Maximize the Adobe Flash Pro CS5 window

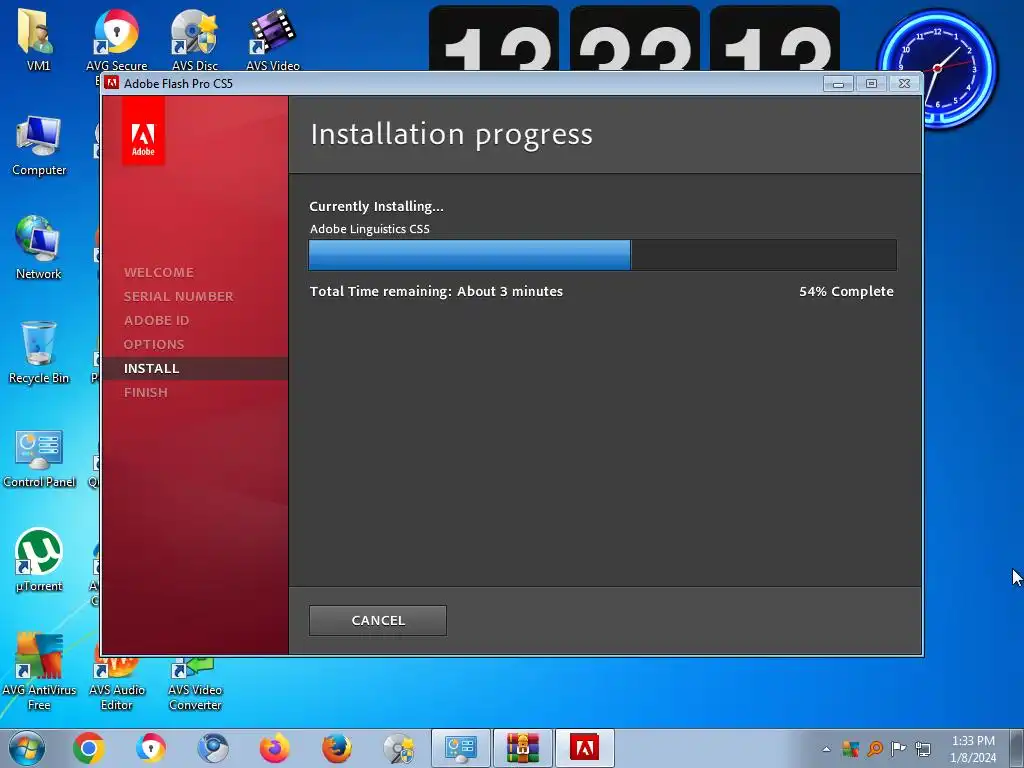pos(871,84)
